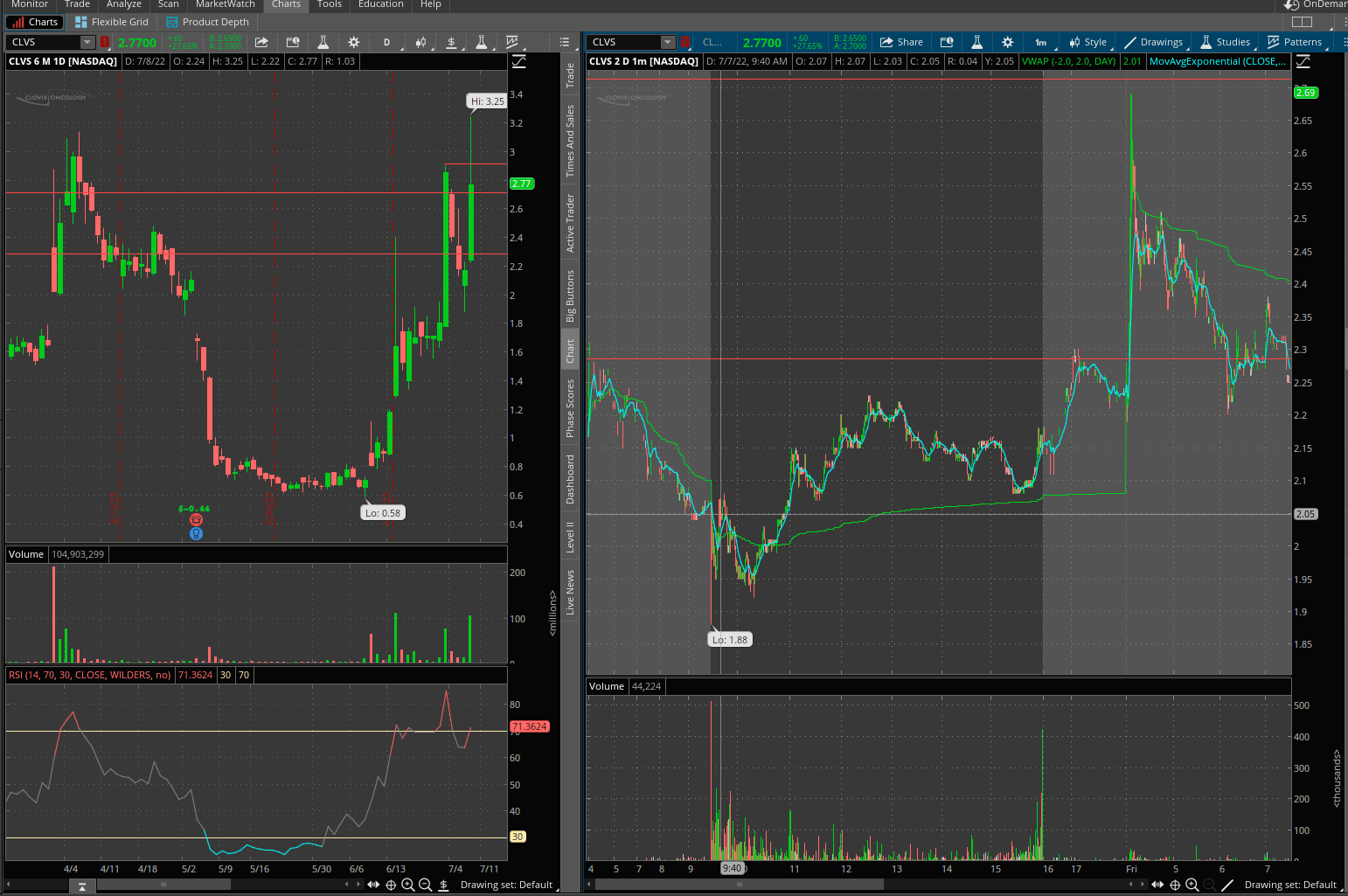The width and height of the screenshot is (1348, 896).
Task: Open the drawings tool icon on the left chart
Action: click(451, 42)
